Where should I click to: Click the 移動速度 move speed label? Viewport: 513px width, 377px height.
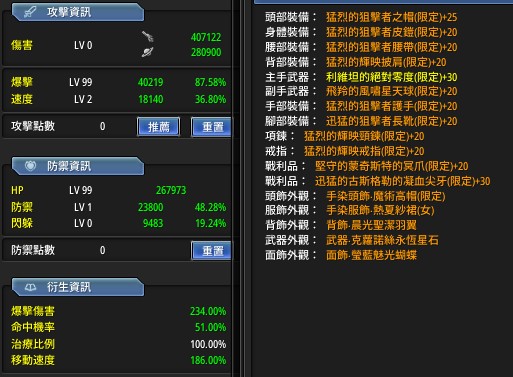point(33,360)
